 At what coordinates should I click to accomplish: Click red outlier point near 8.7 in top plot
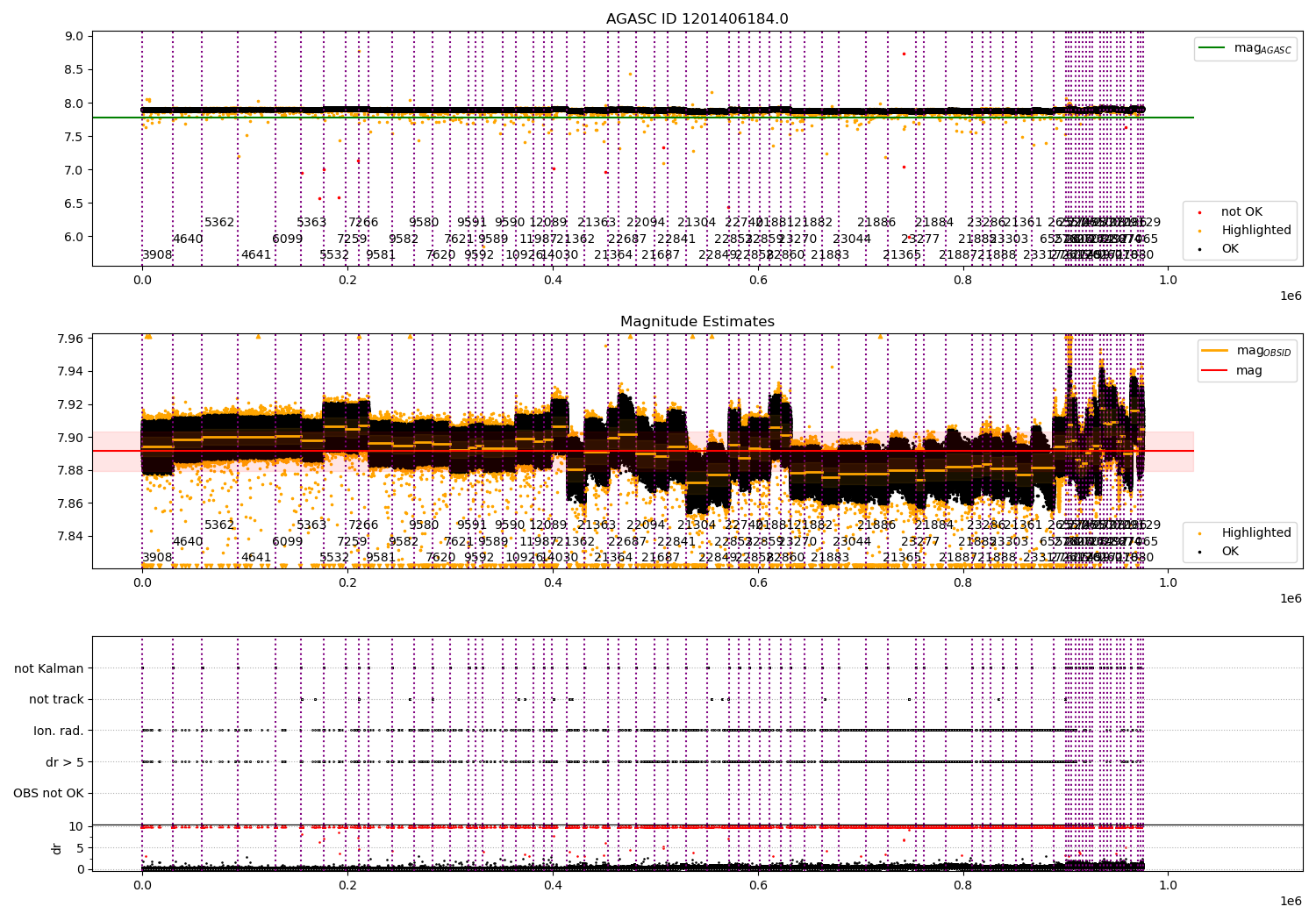904,54
